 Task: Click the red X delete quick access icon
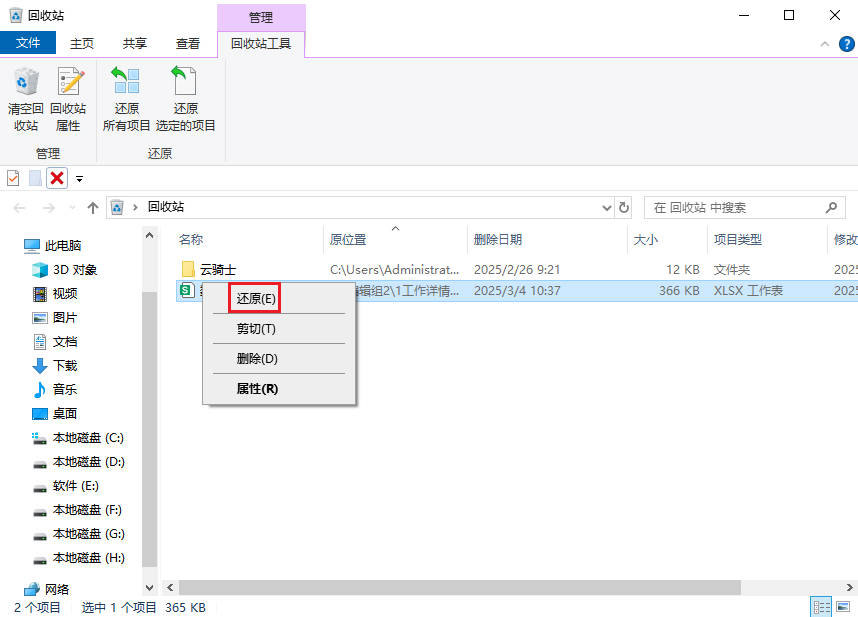[x=57, y=178]
